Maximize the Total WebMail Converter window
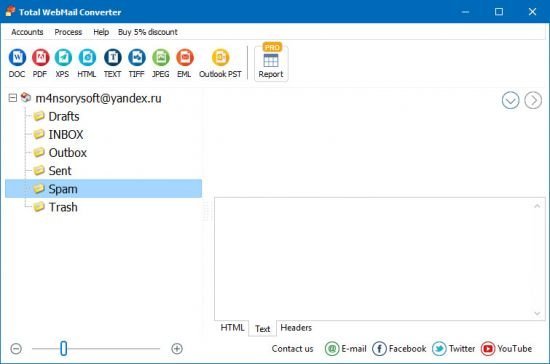Viewport: 550px width, 364px height. coord(499,12)
